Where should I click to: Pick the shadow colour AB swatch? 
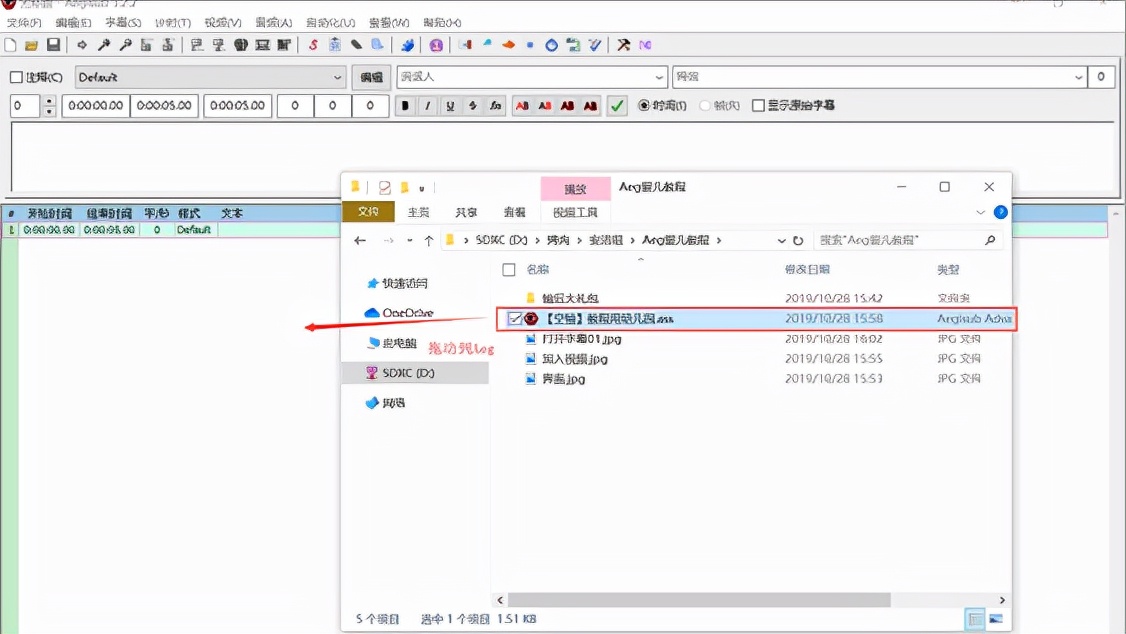point(590,106)
